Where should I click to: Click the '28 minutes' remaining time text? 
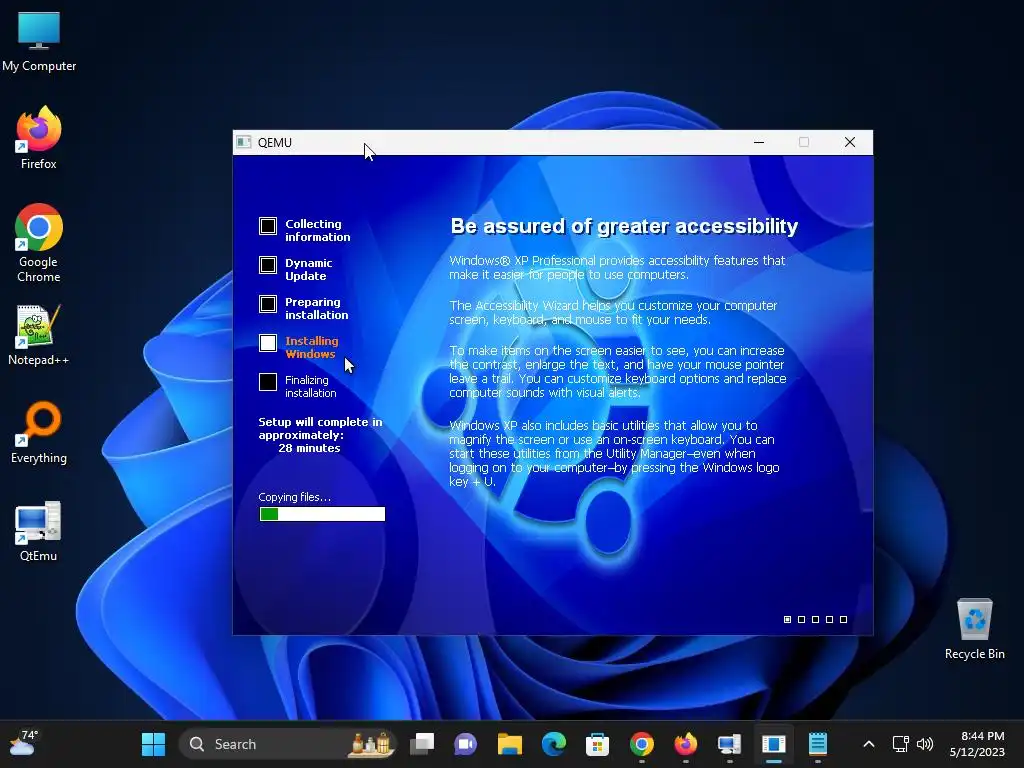[x=309, y=448]
